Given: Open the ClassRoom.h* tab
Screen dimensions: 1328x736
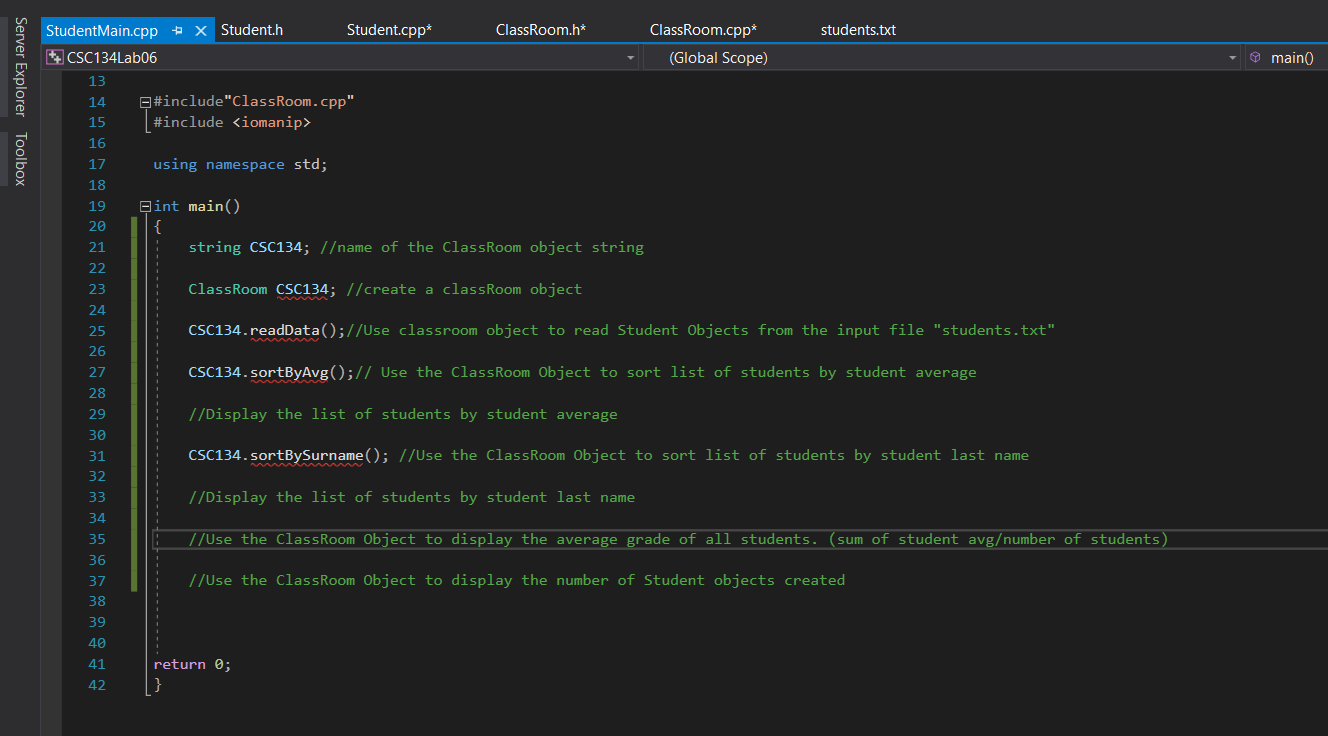Looking at the screenshot, I should coord(541,30).
